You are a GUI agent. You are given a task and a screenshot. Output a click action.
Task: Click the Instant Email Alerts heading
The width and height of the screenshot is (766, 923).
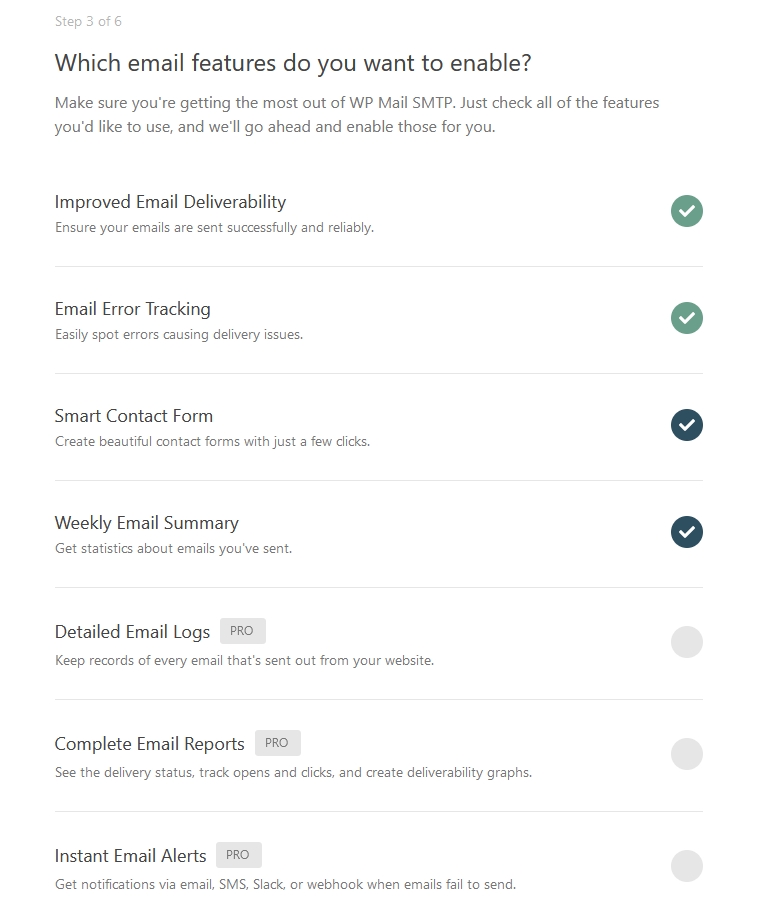tap(131, 855)
